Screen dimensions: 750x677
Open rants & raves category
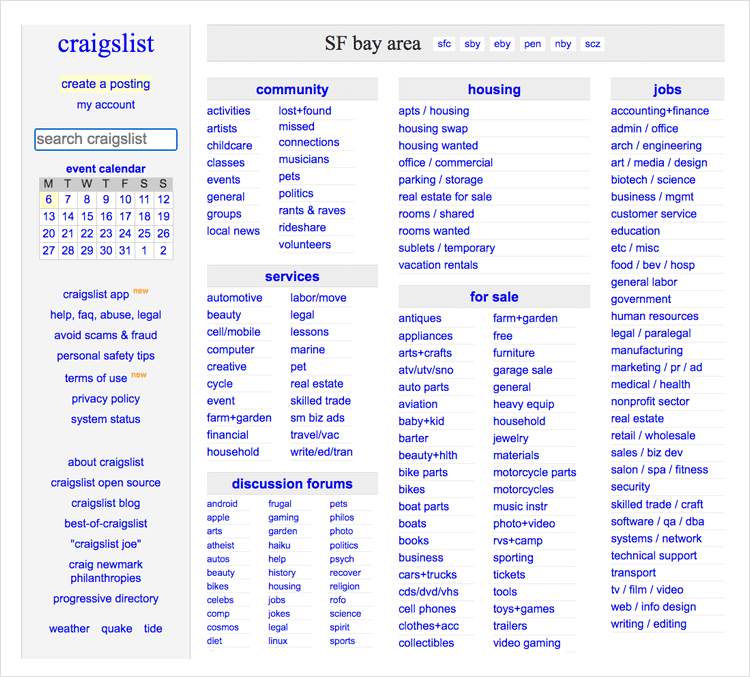pyautogui.click(x=312, y=211)
